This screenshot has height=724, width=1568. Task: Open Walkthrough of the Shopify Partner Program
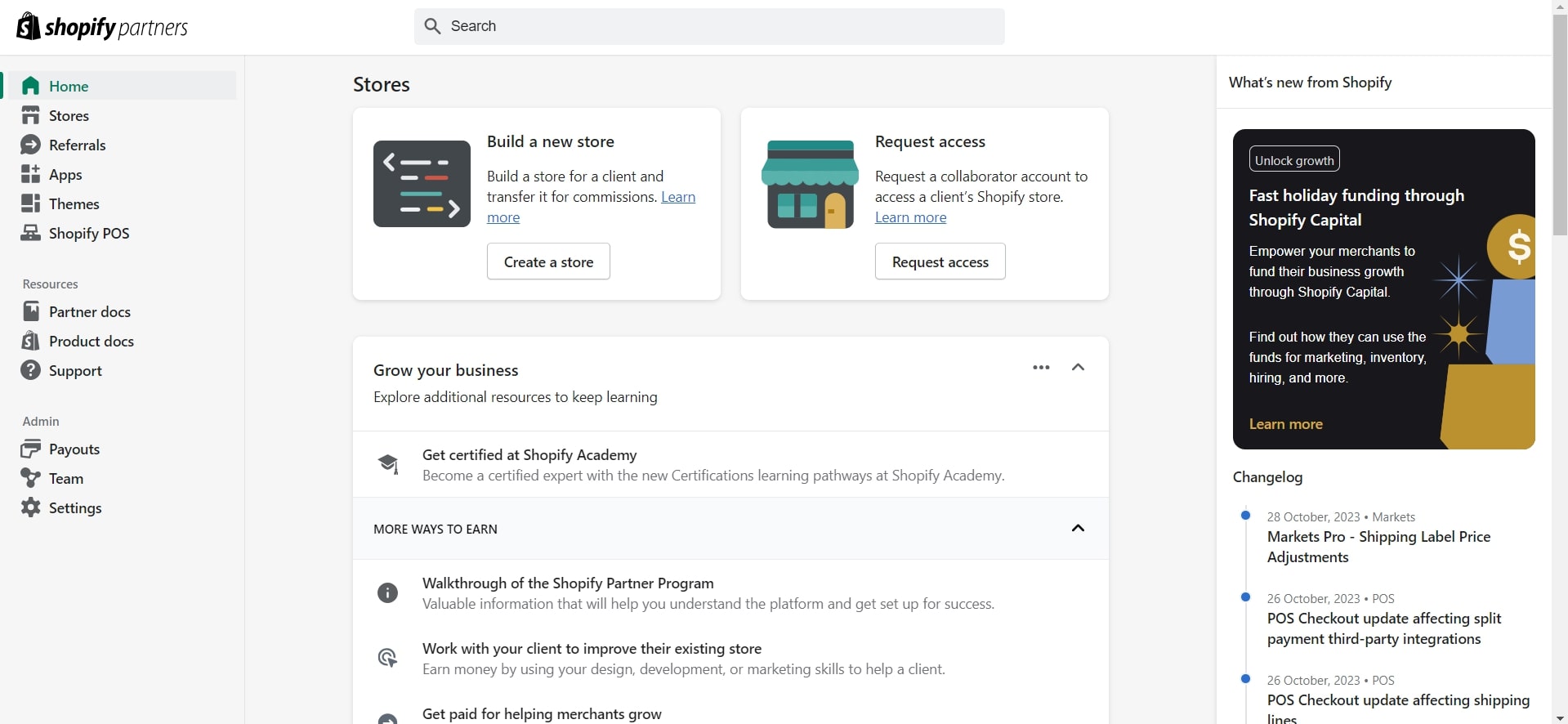tap(568, 583)
